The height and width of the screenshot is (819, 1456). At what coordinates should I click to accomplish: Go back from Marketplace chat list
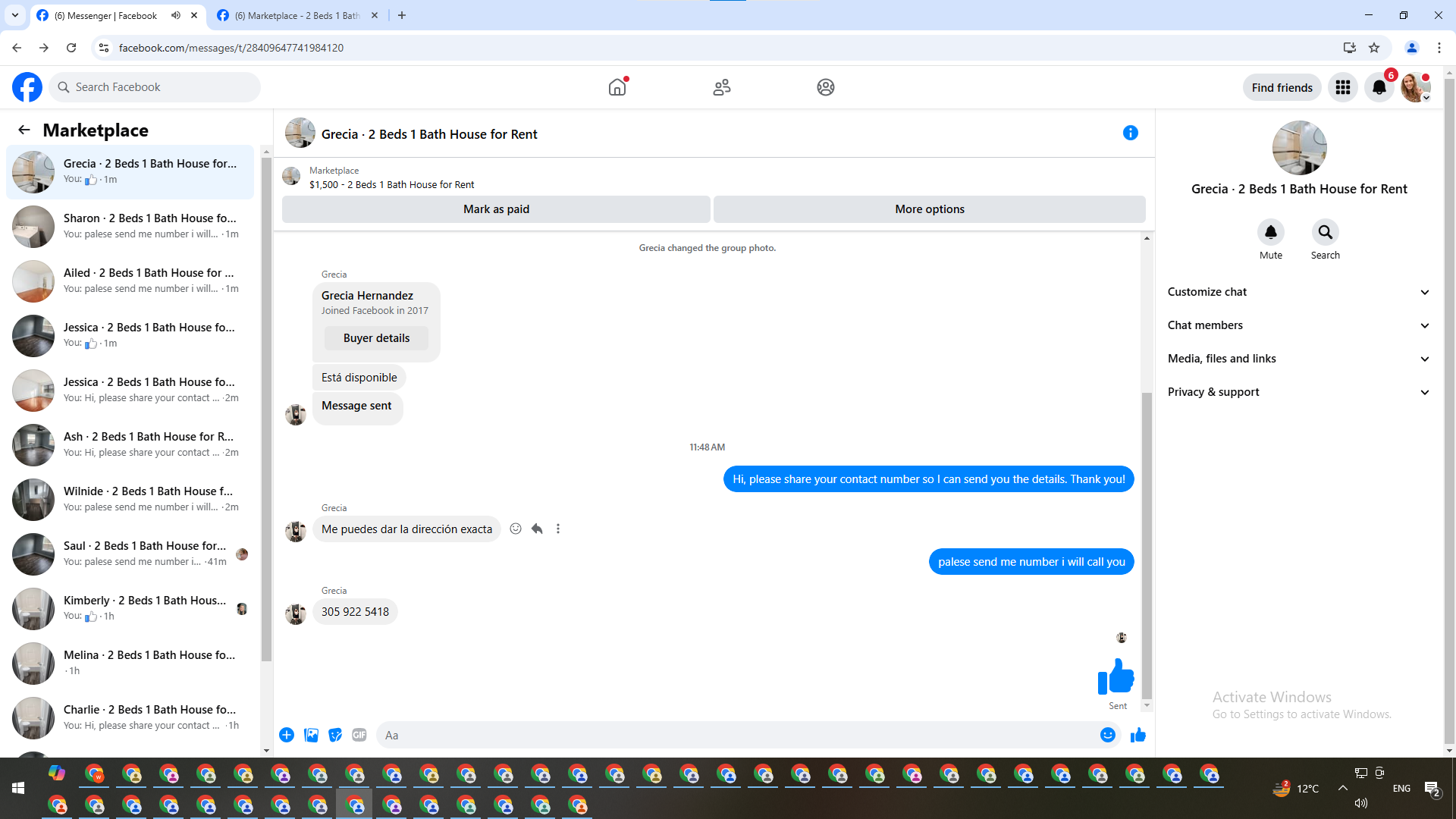24,130
